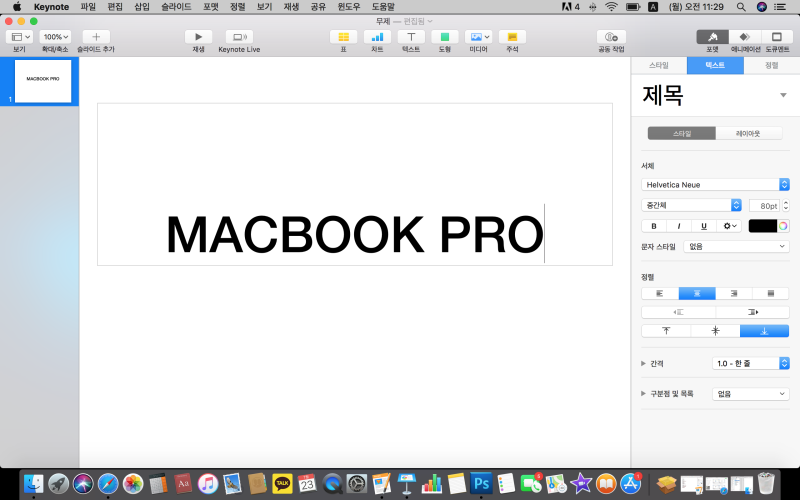This screenshot has width=800, height=500.
Task: Toggle underline with the U button
Action: pyautogui.click(x=704, y=226)
